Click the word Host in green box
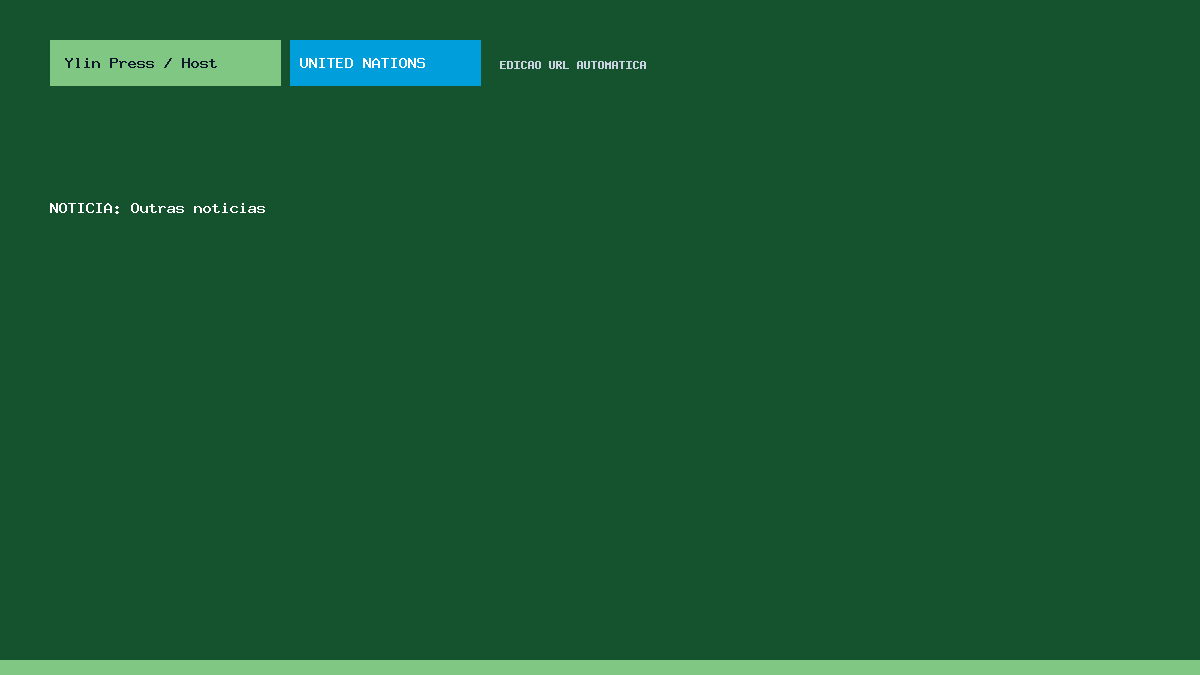This screenshot has width=1200, height=675. tap(199, 63)
